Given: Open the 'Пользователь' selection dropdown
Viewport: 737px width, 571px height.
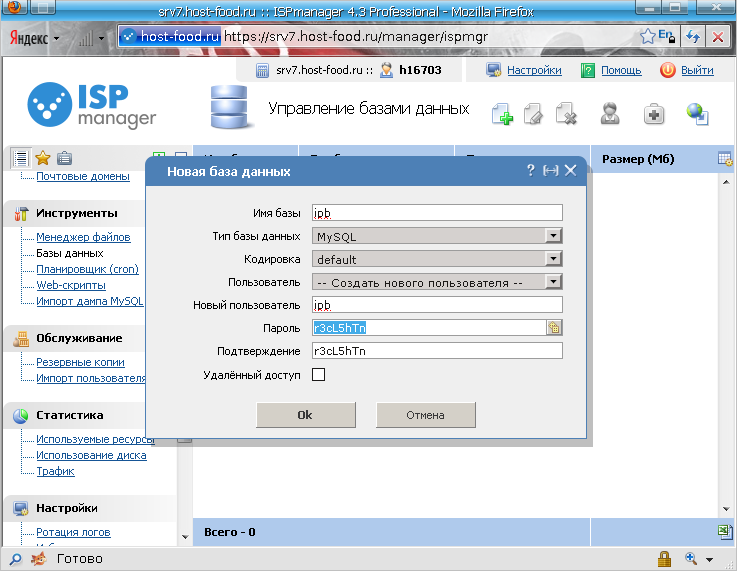Looking at the screenshot, I should point(437,282).
